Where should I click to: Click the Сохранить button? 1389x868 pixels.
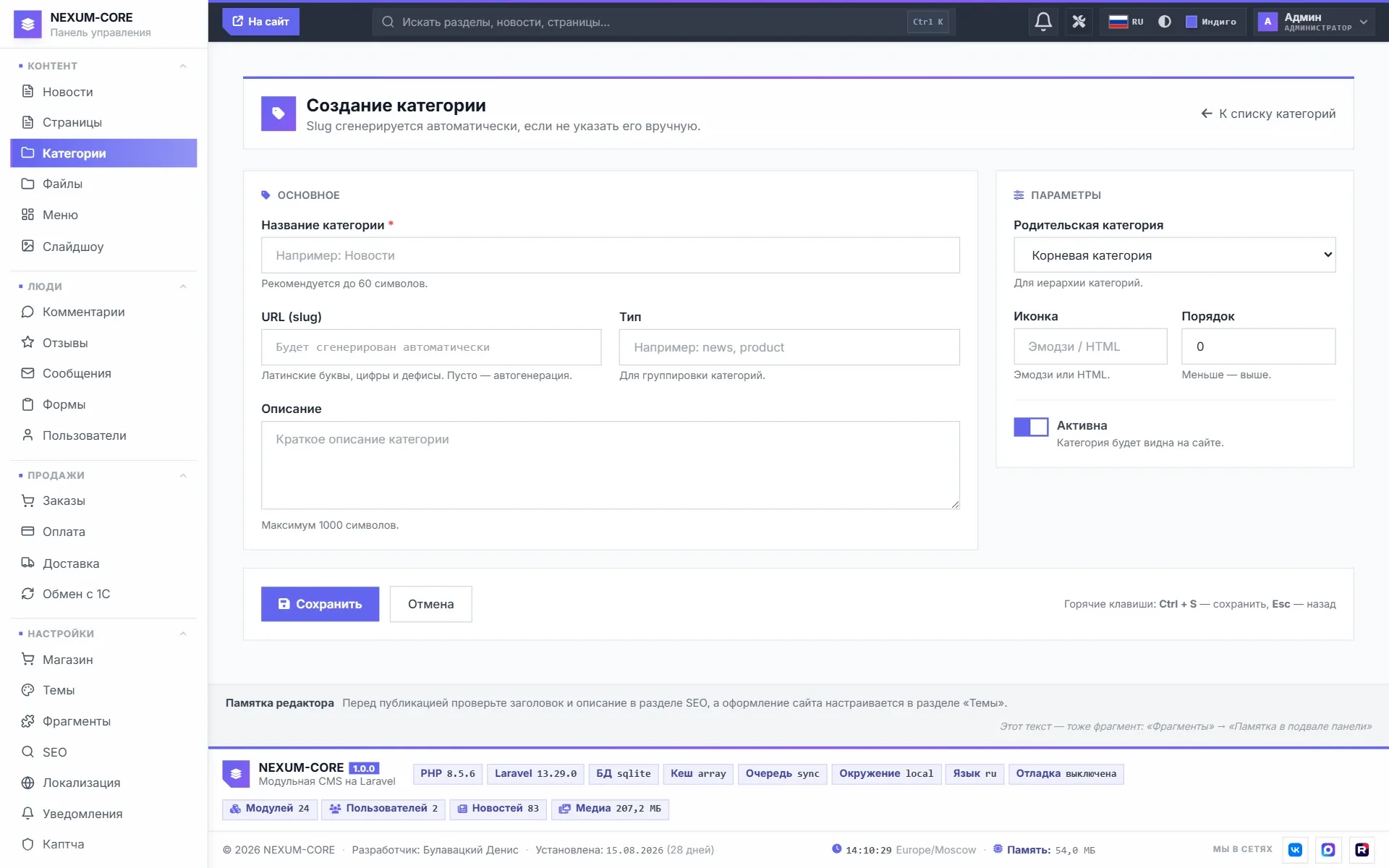(x=320, y=604)
